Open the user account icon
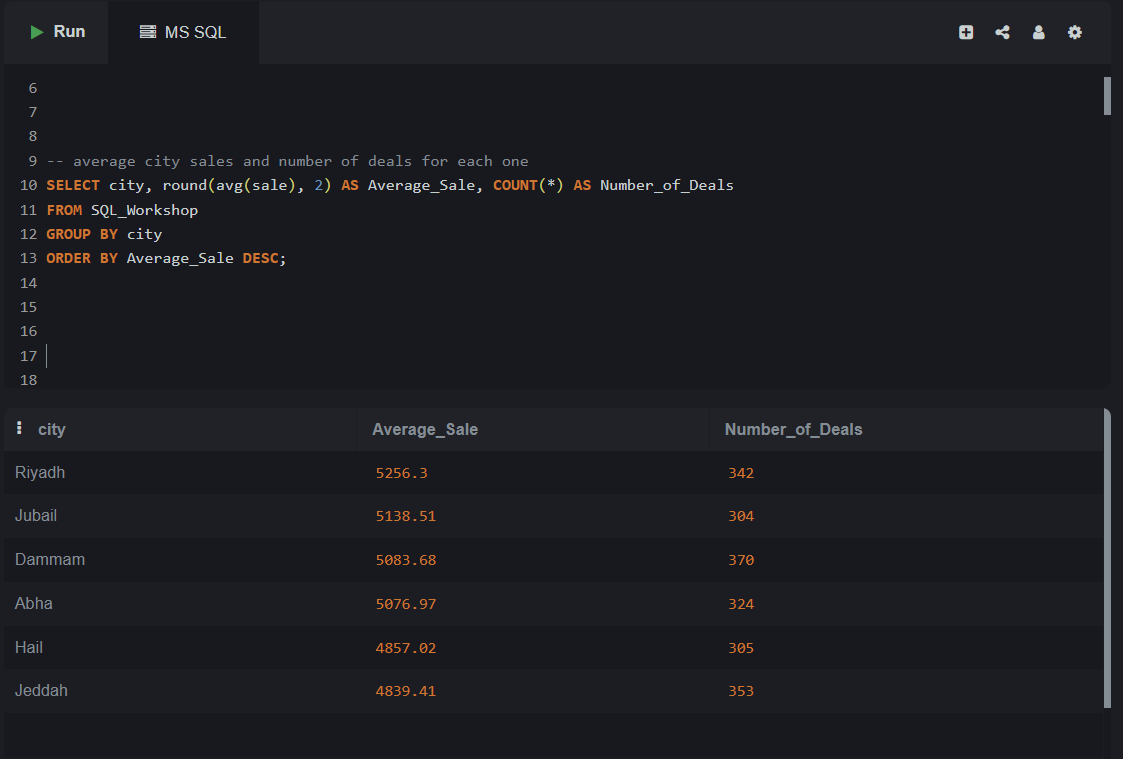The image size is (1123, 759). tap(1038, 32)
